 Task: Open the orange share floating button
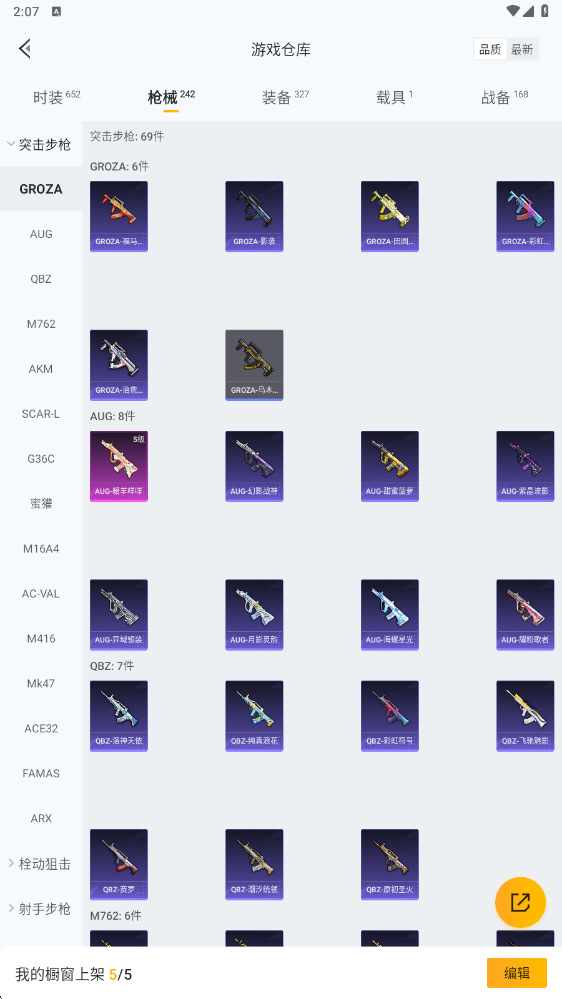[521, 902]
